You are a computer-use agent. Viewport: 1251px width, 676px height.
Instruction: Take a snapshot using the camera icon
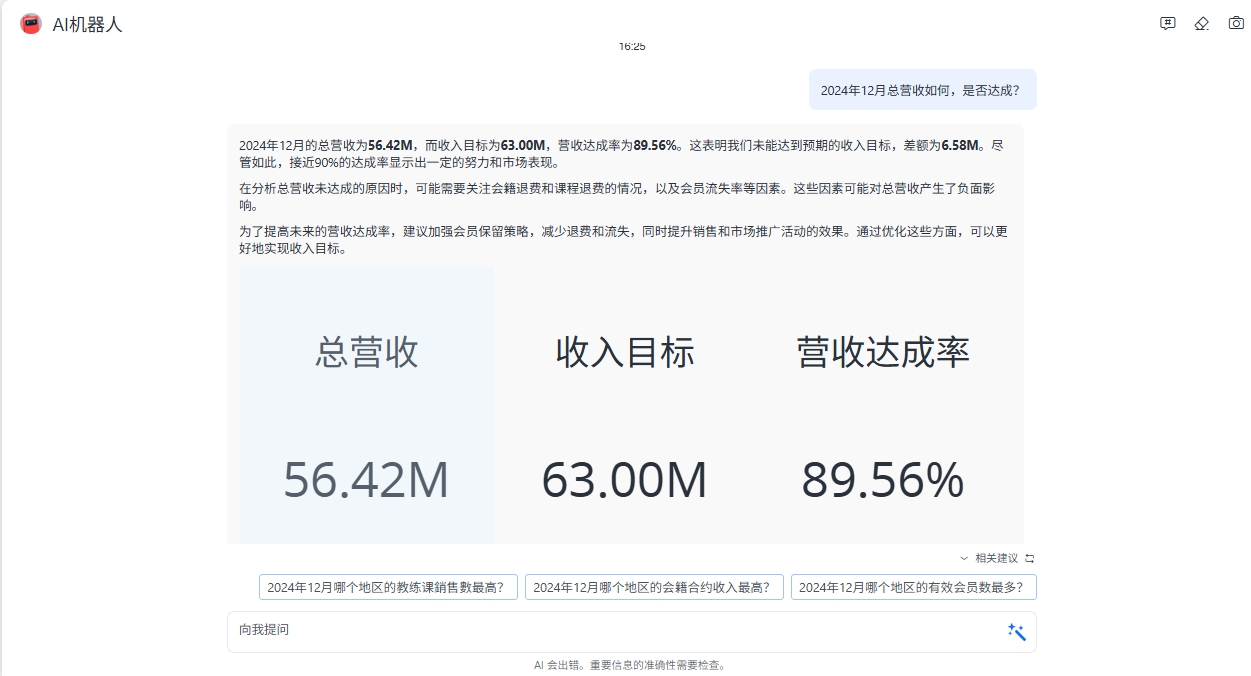(x=1235, y=24)
